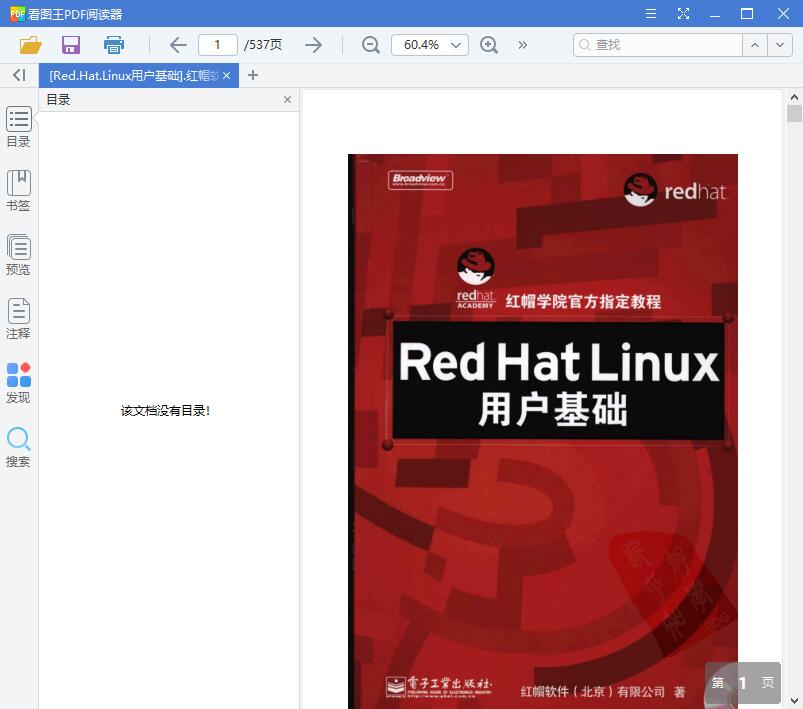The height and width of the screenshot is (709, 803).
Task: Open the 搜索 search sidebar icon
Action: (18, 447)
